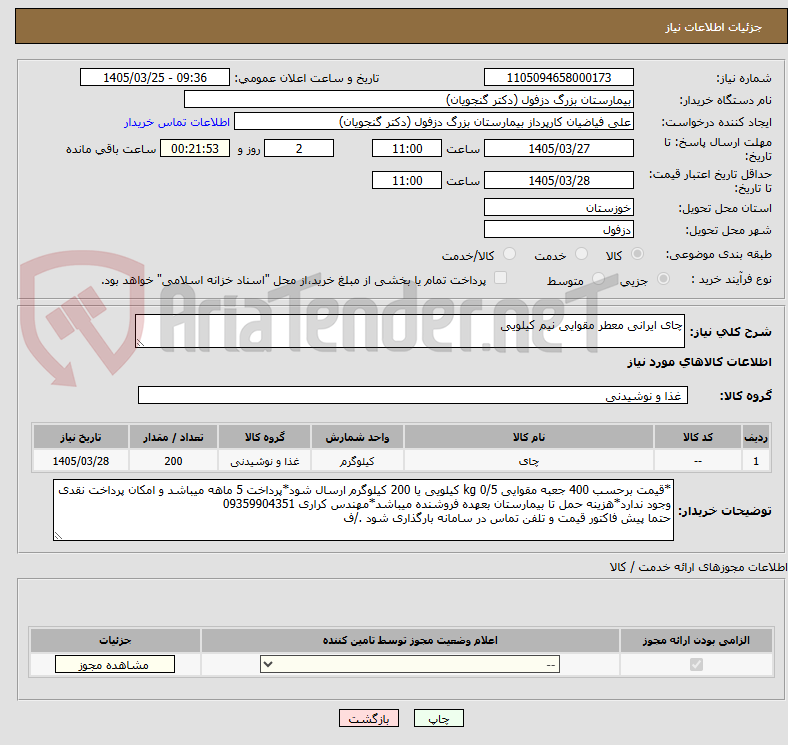The width and height of the screenshot is (788, 745).
Task: Click the announcement date field 1405/03/25 - 09:36
Action: click(155, 77)
